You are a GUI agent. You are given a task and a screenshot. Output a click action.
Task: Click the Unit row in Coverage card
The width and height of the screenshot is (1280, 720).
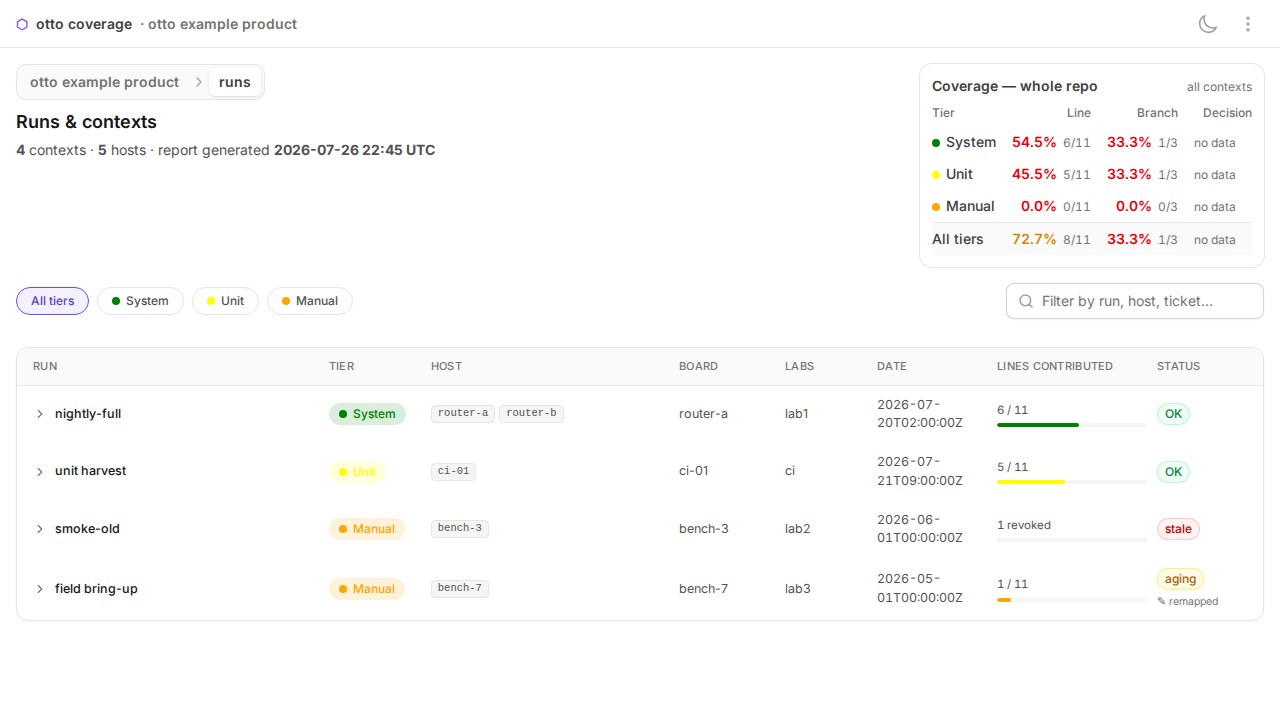pos(1092,175)
